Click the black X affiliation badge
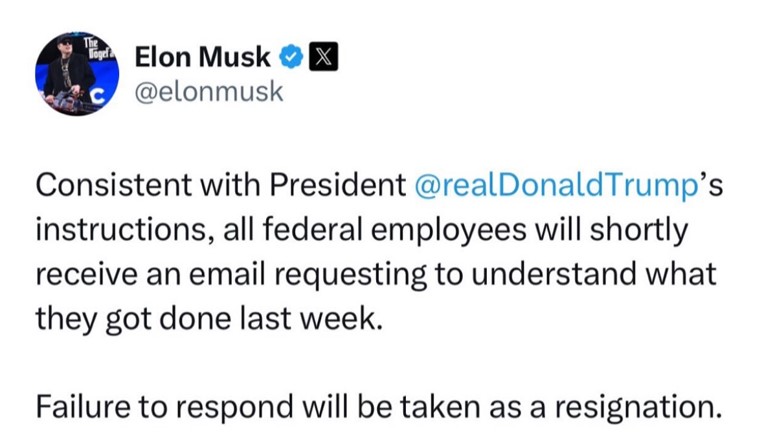 (323, 56)
